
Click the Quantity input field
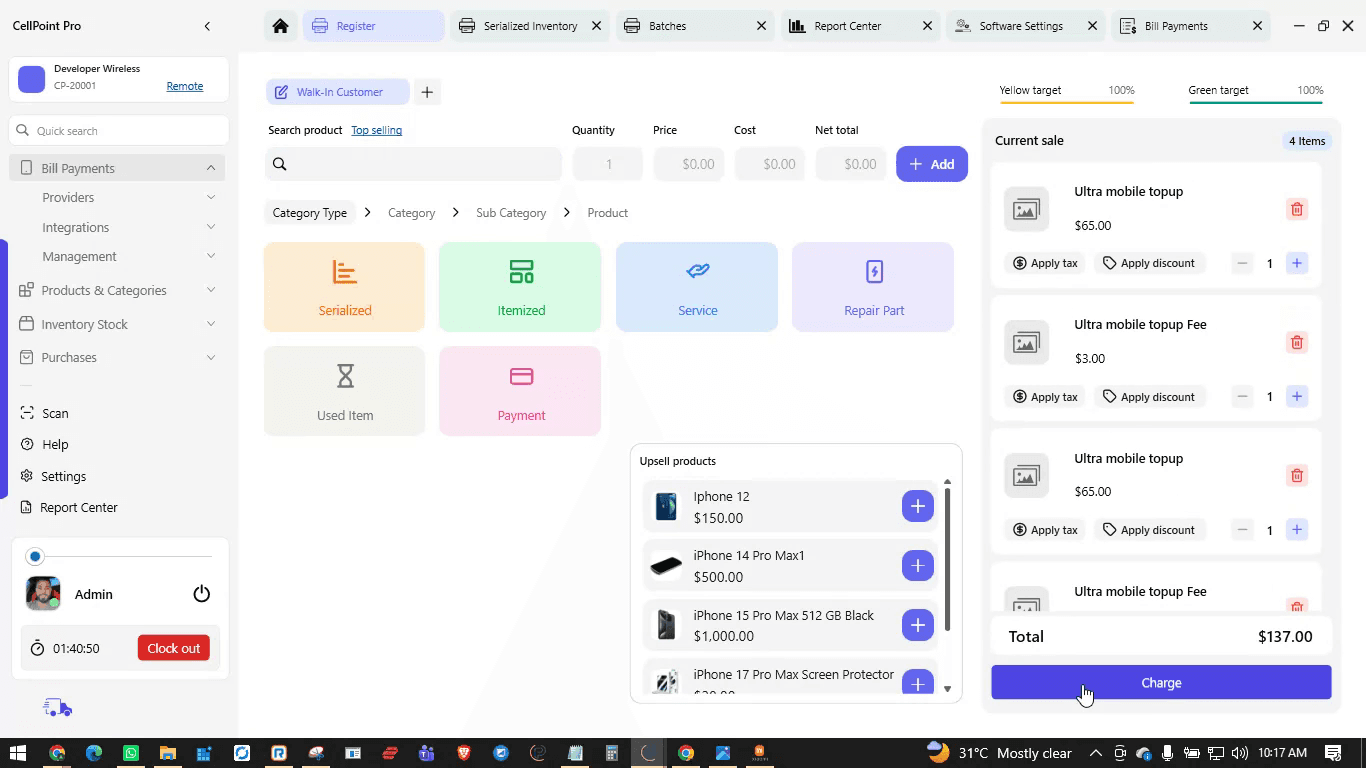point(608,164)
